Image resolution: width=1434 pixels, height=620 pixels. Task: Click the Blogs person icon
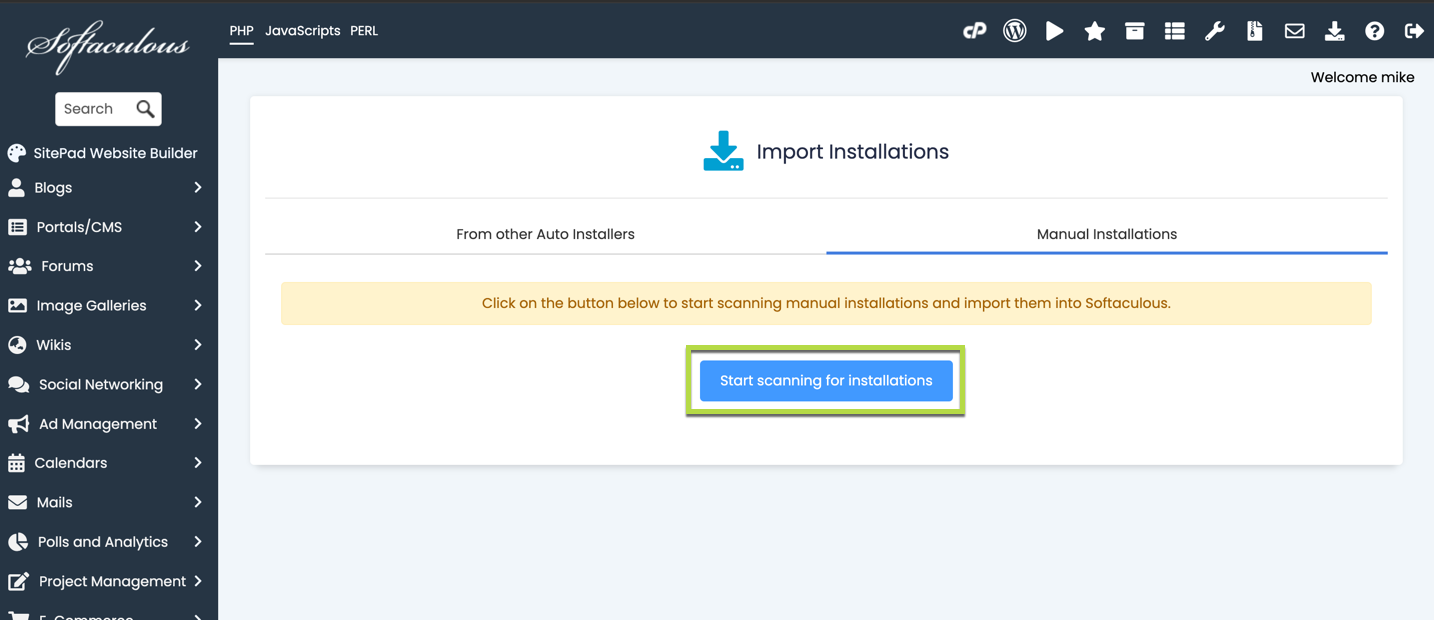tap(16, 187)
